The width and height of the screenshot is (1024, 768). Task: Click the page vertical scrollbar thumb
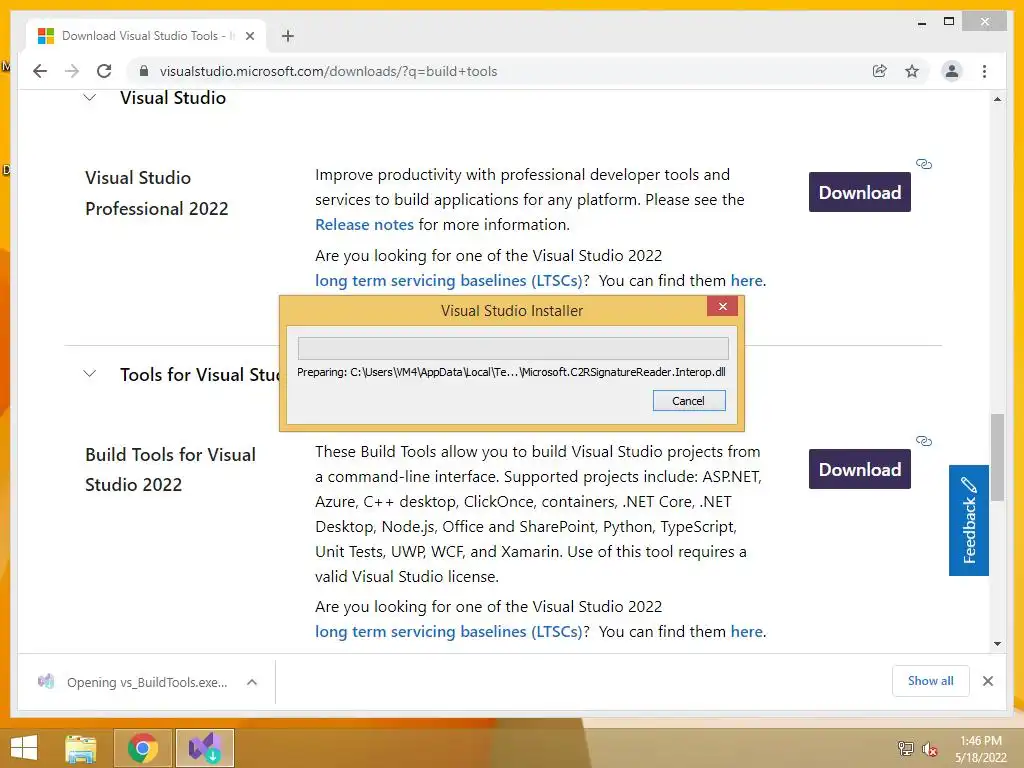pyautogui.click(x=997, y=457)
